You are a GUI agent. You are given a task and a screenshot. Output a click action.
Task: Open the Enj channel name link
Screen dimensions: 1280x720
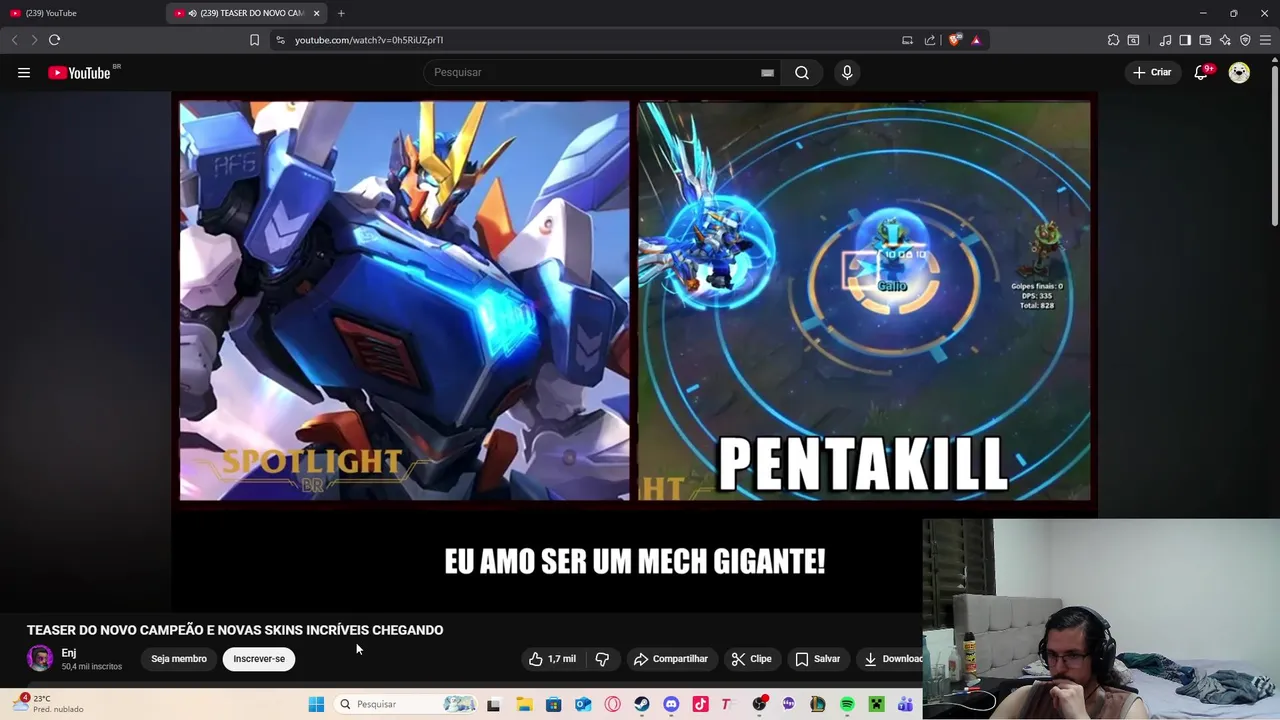(69, 653)
